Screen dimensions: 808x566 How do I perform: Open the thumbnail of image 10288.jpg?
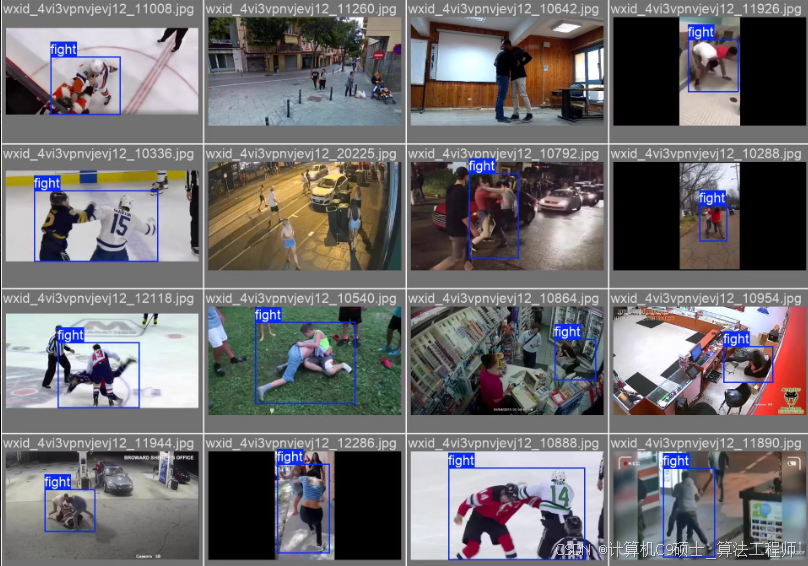709,216
